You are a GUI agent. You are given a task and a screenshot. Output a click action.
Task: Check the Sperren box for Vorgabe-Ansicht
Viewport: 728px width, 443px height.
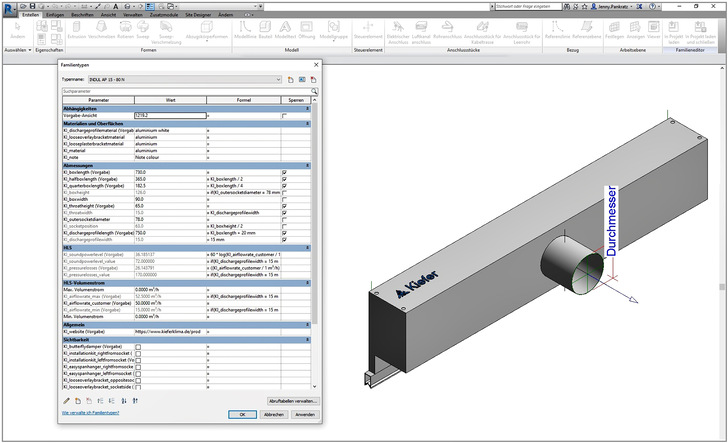click(284, 116)
